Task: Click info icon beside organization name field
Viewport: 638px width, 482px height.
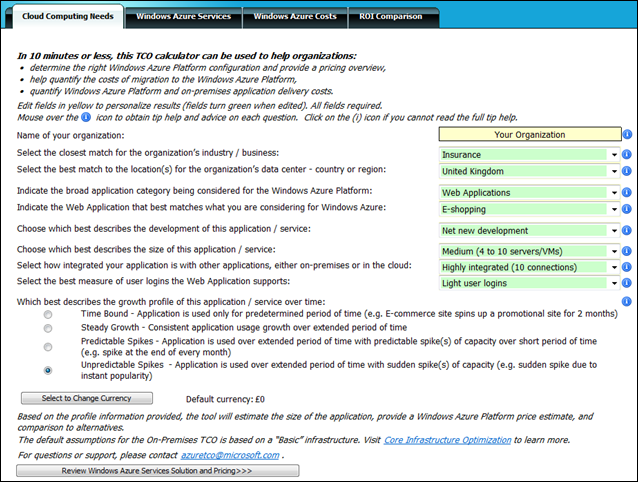Action: click(x=627, y=134)
